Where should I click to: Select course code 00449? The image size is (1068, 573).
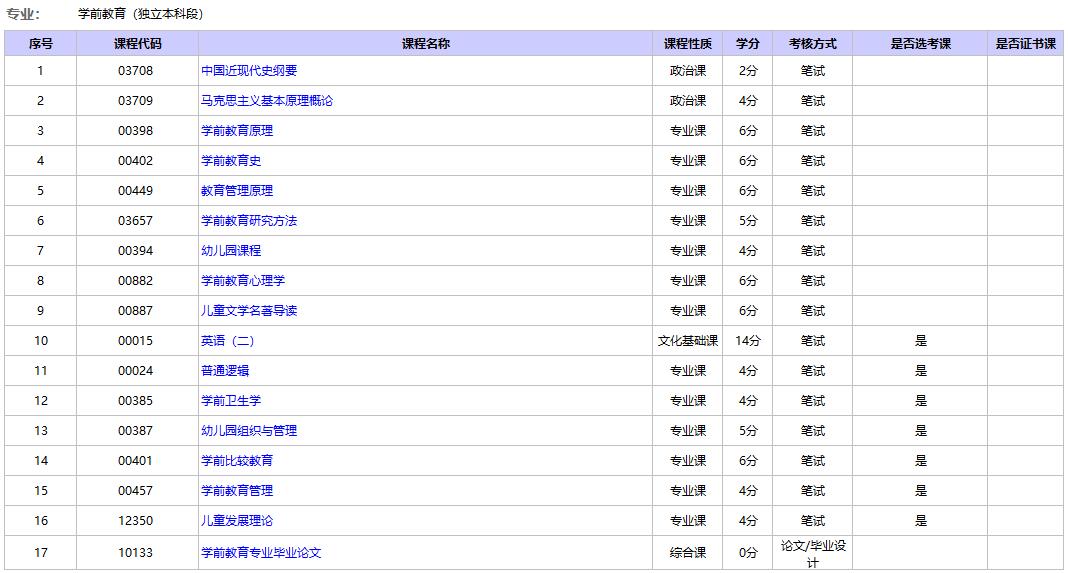point(136,191)
